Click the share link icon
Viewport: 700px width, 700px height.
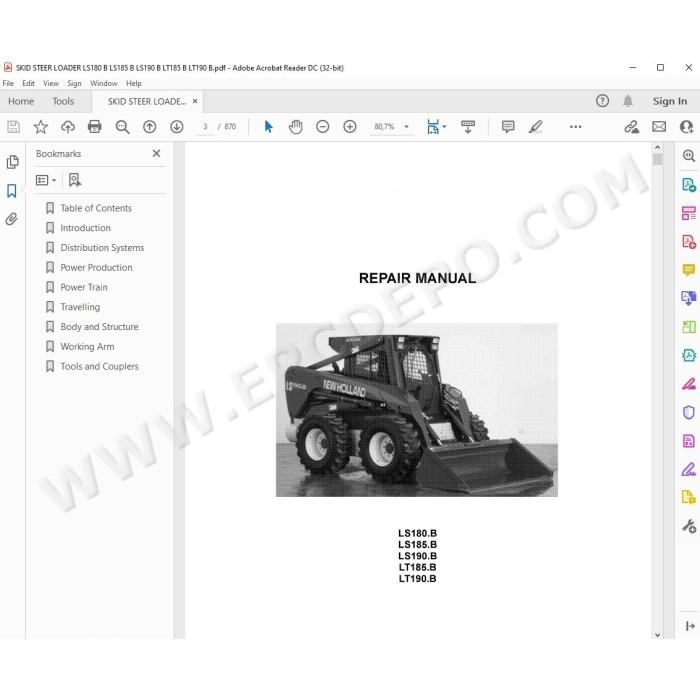[632, 127]
